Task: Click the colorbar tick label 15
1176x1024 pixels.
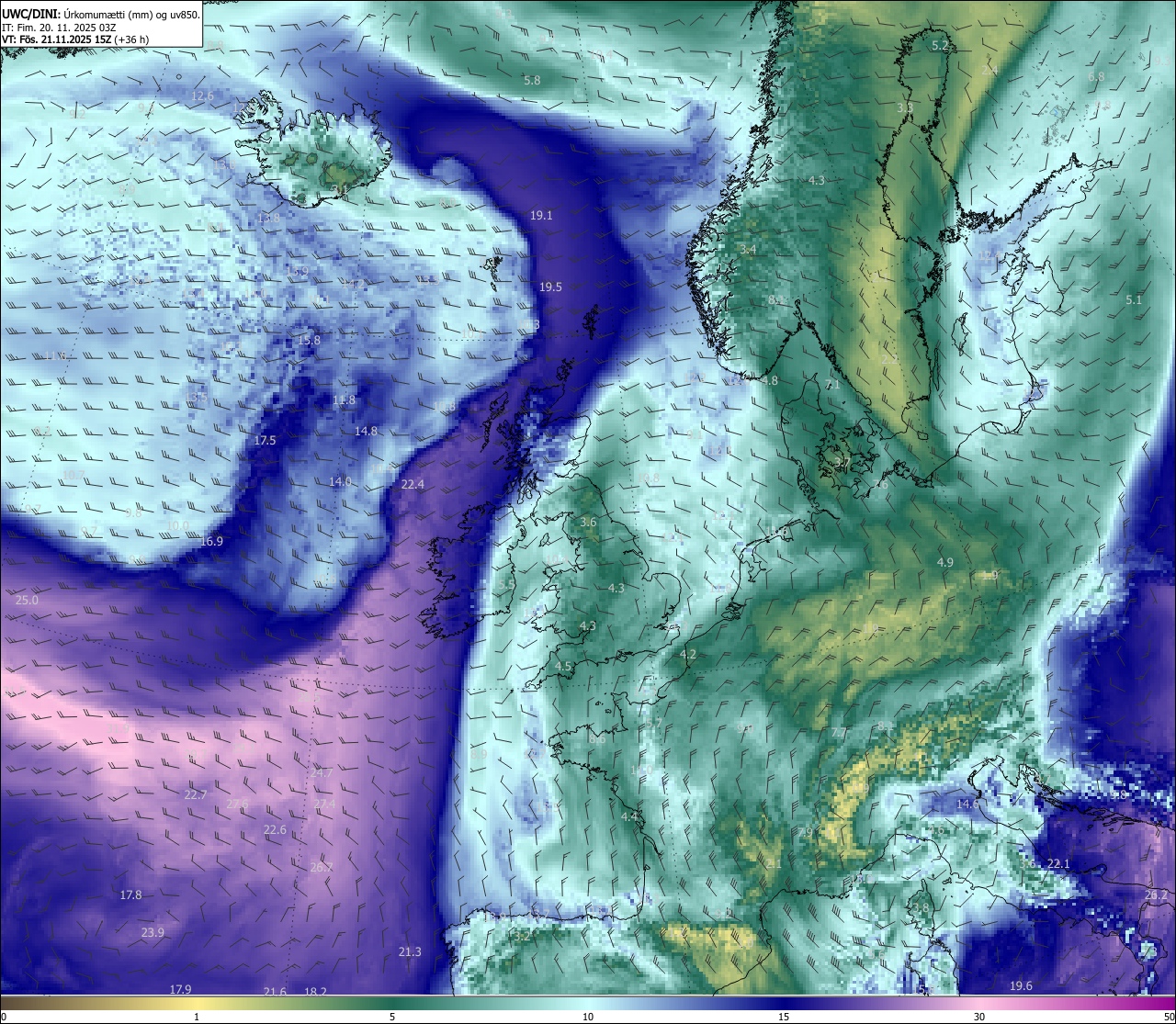Action: pos(784,1017)
